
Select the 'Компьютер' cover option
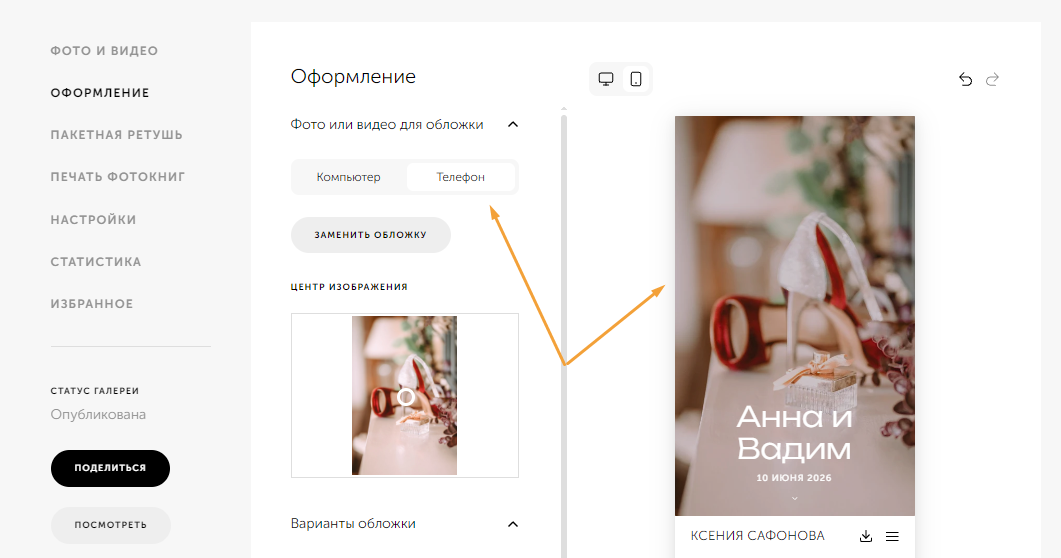pos(348,177)
